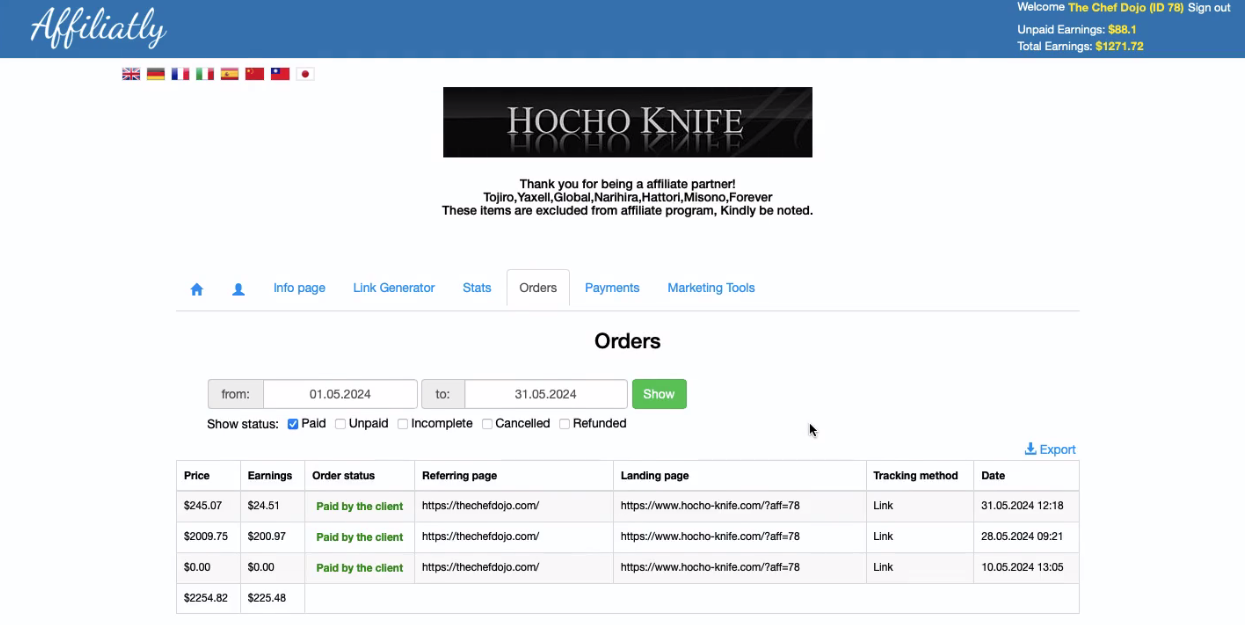Click the Earnings column header
This screenshot has width=1245, height=625.
(270, 476)
